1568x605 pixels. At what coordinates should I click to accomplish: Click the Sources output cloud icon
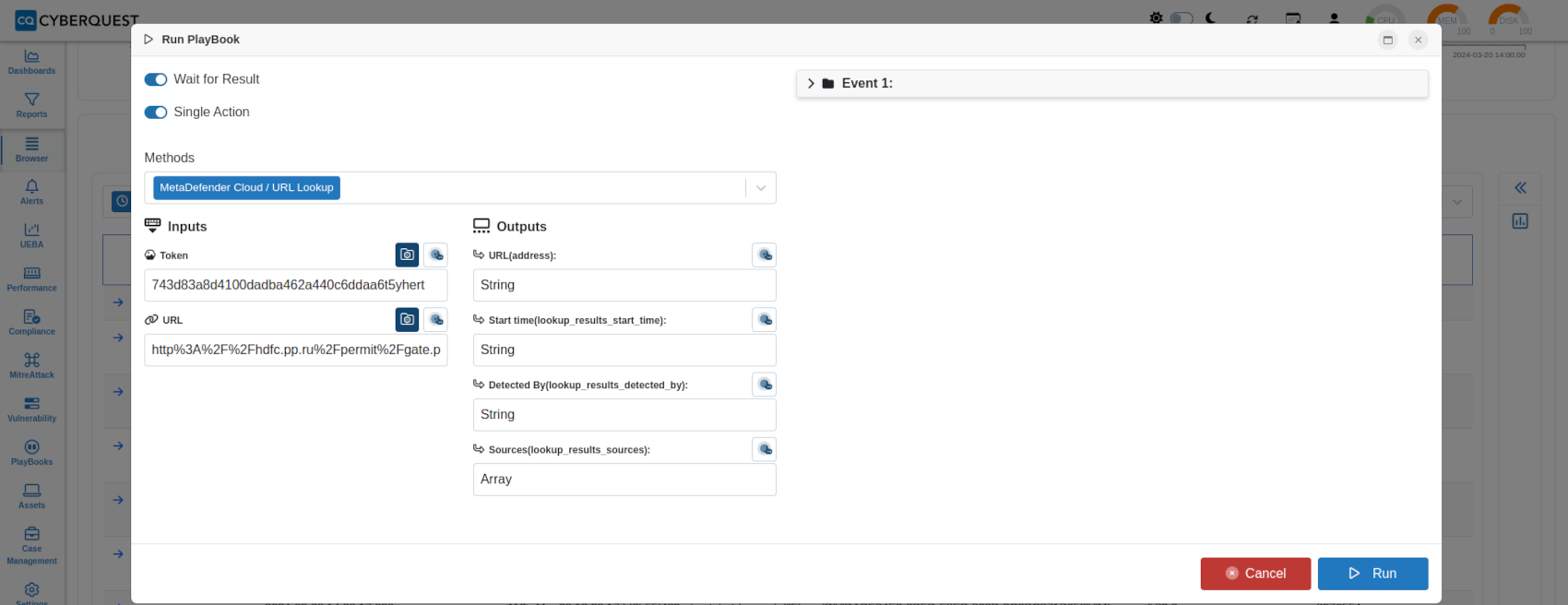click(x=764, y=449)
